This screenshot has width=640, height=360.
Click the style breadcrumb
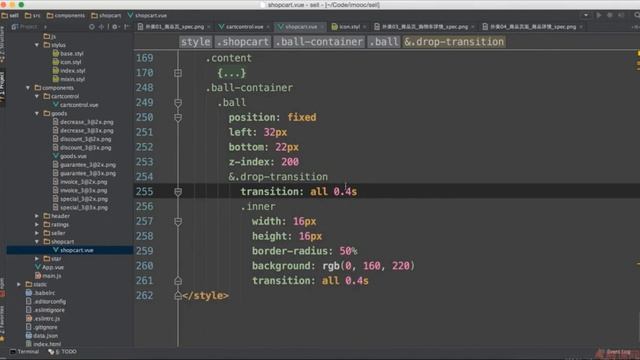tap(196, 42)
